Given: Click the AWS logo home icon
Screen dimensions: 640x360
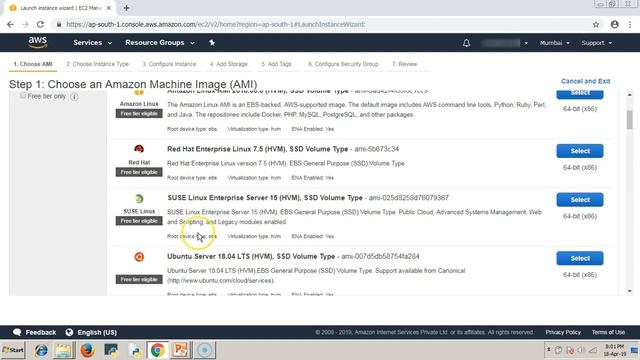Looking at the screenshot, I should [x=38, y=42].
